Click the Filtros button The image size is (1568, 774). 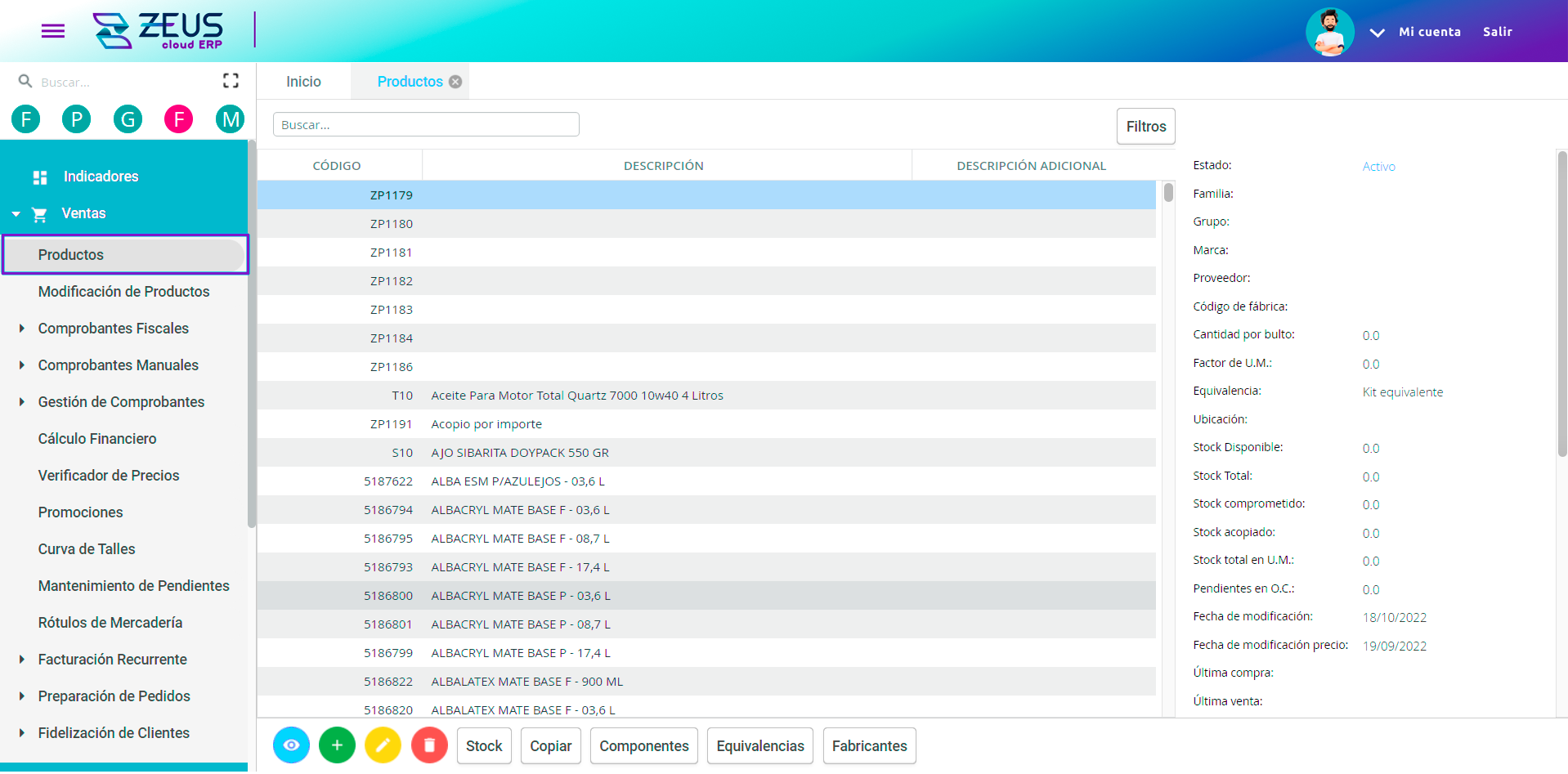[1145, 127]
